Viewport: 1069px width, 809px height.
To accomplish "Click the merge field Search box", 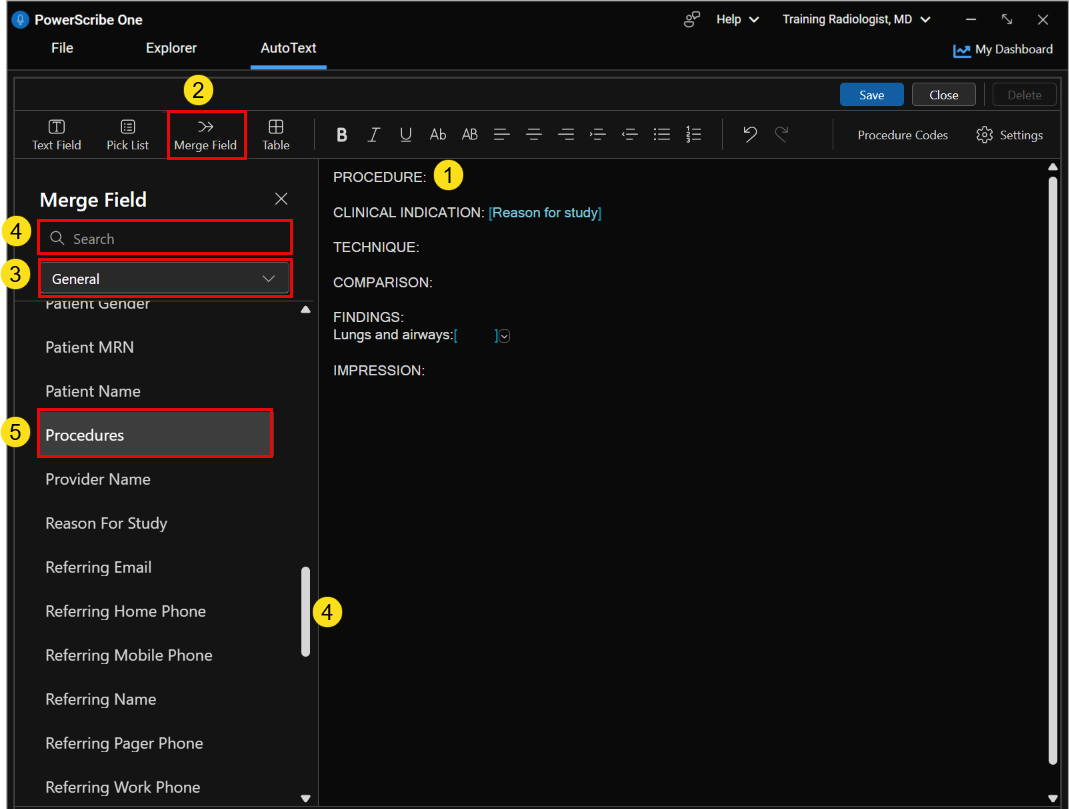I will 165,239.
